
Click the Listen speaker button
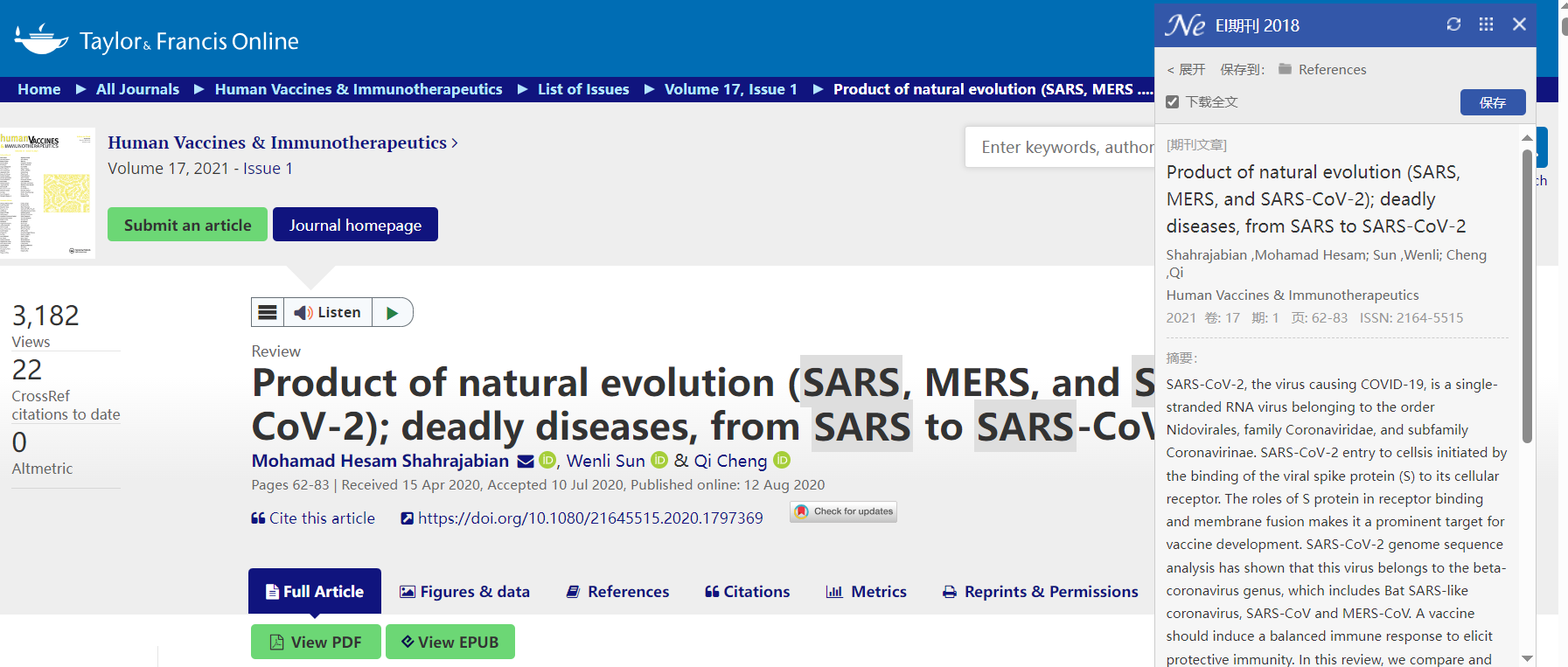(328, 312)
